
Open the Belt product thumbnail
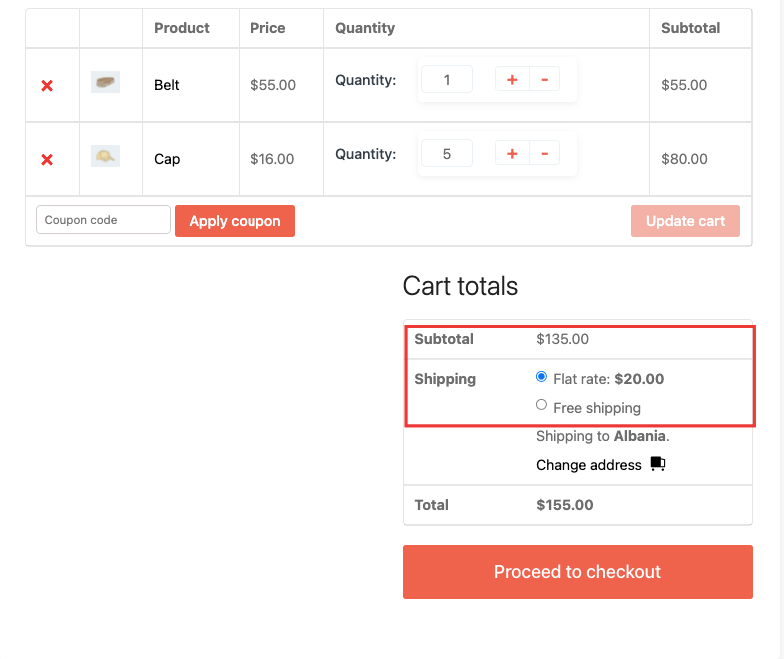point(106,82)
